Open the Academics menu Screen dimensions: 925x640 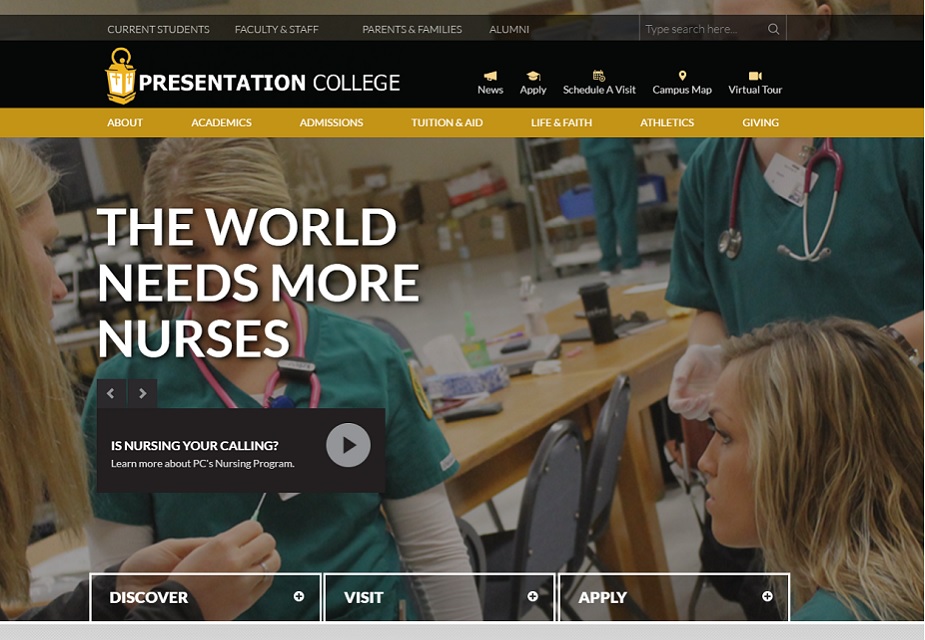pyautogui.click(x=221, y=123)
